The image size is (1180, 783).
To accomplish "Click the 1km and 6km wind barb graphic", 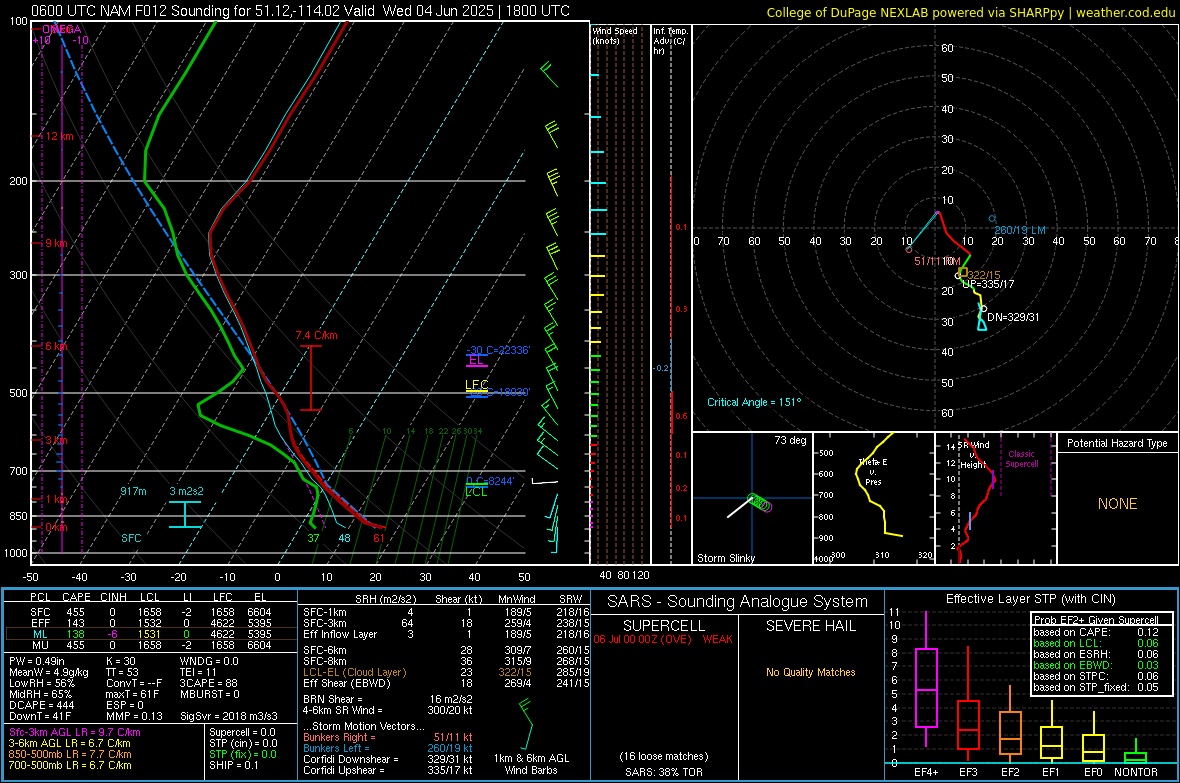I will (x=526, y=724).
